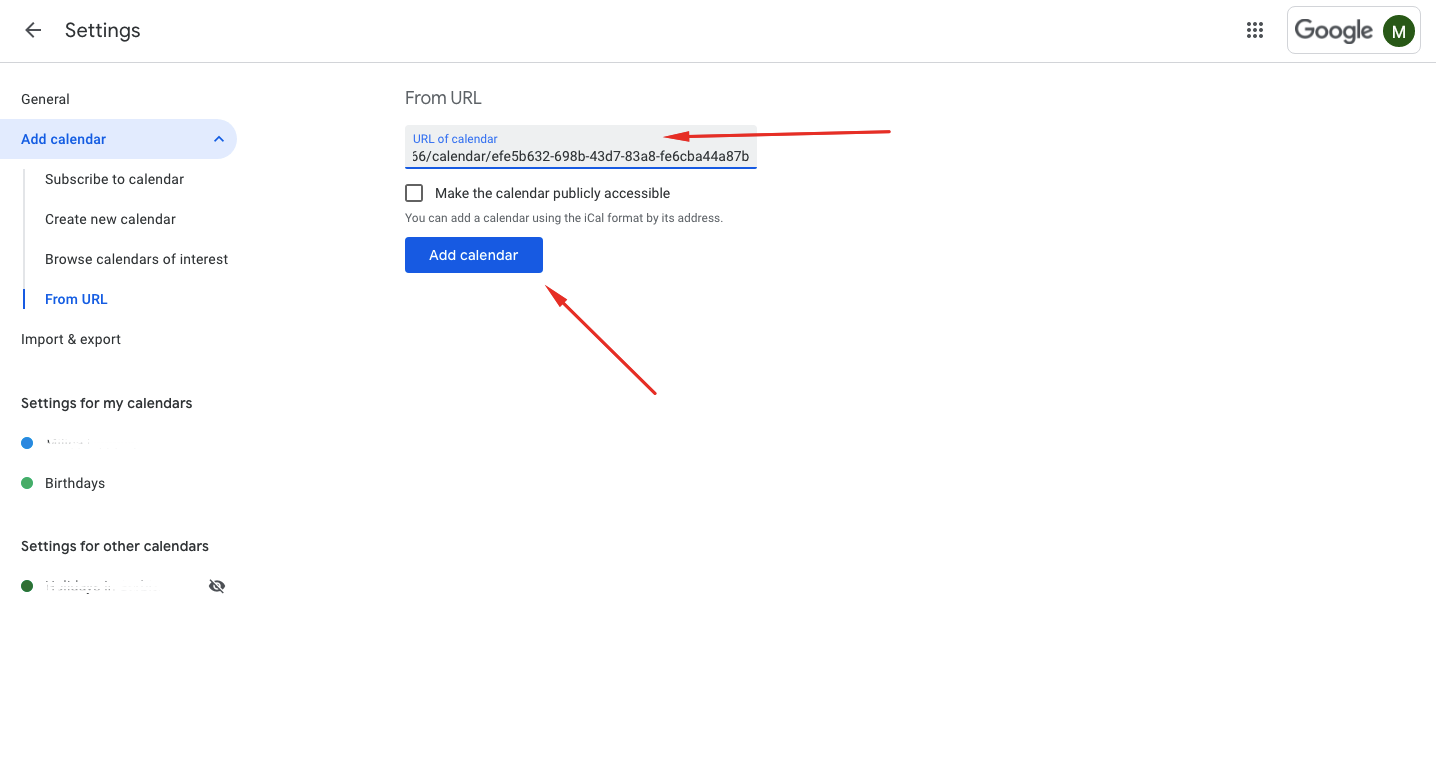Image resolution: width=1436 pixels, height=761 pixels.
Task: Open settings for the first personal calendar
Action: tap(70, 443)
